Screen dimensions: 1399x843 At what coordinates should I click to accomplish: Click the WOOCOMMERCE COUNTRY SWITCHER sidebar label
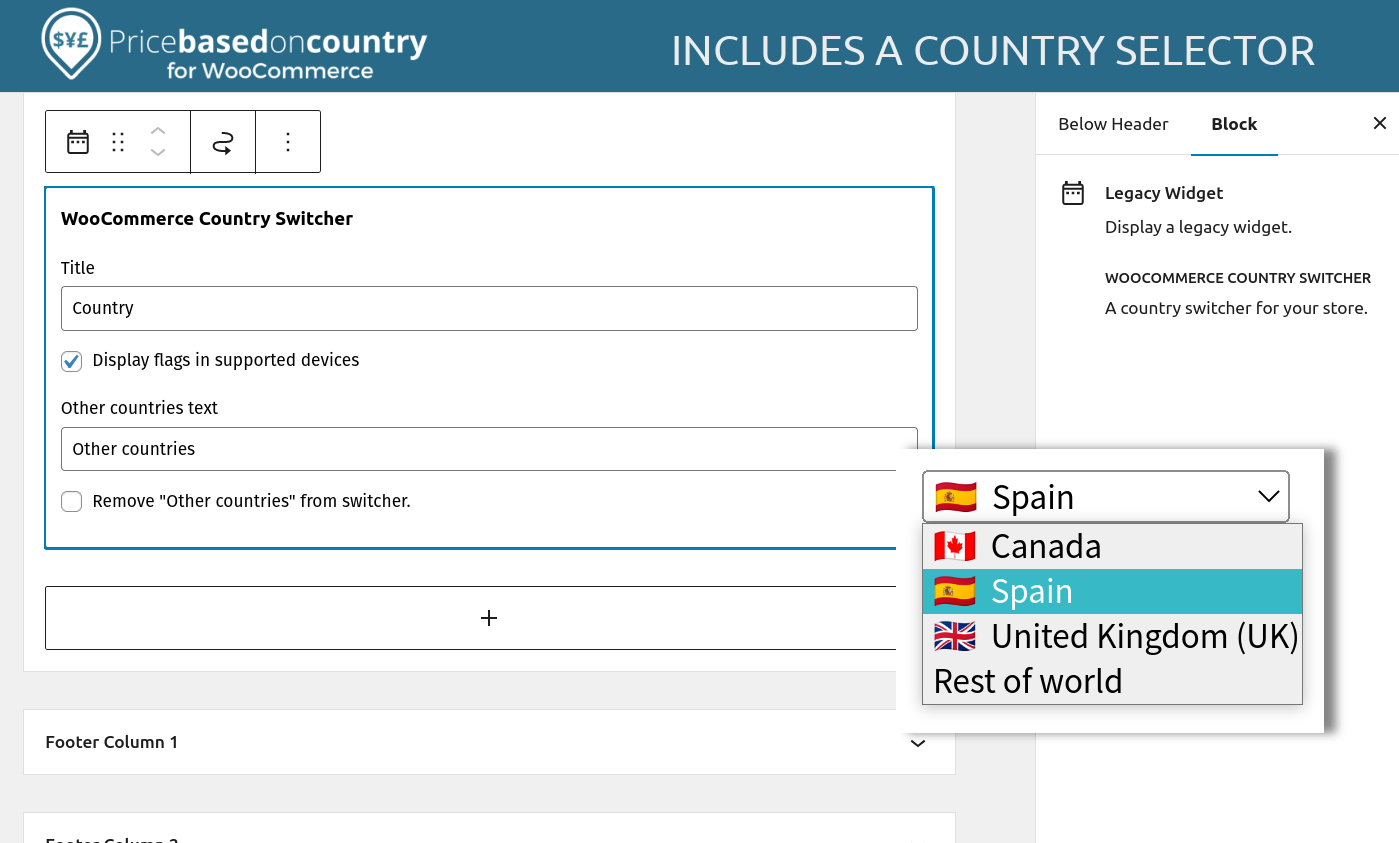coord(1238,278)
